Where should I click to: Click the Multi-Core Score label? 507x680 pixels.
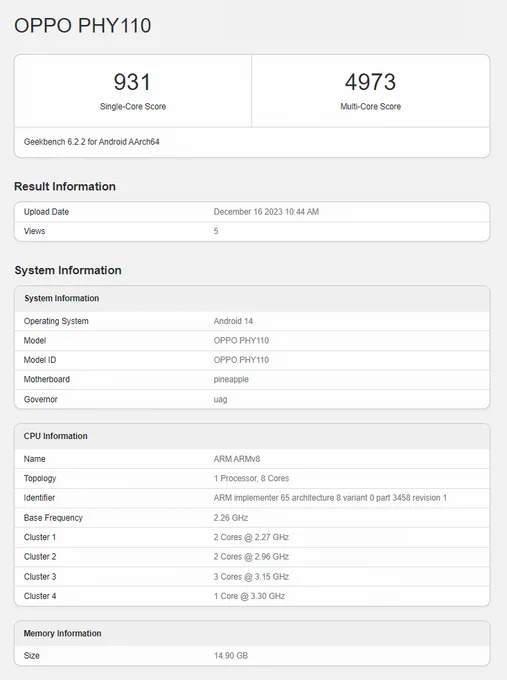(x=370, y=106)
